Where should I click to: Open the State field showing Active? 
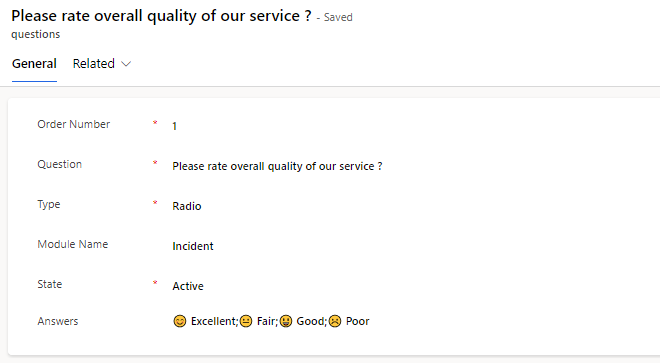coord(188,286)
